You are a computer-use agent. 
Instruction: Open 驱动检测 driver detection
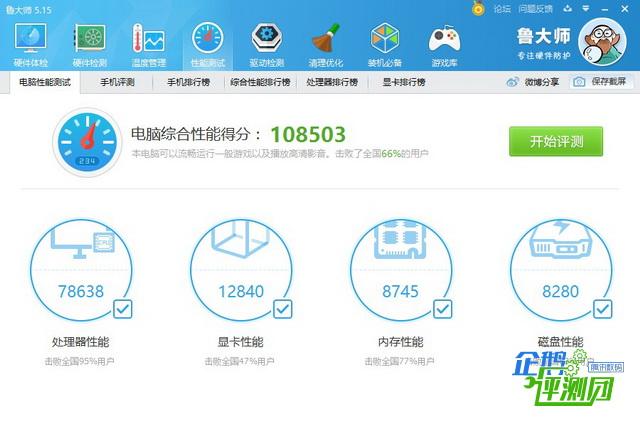267,45
